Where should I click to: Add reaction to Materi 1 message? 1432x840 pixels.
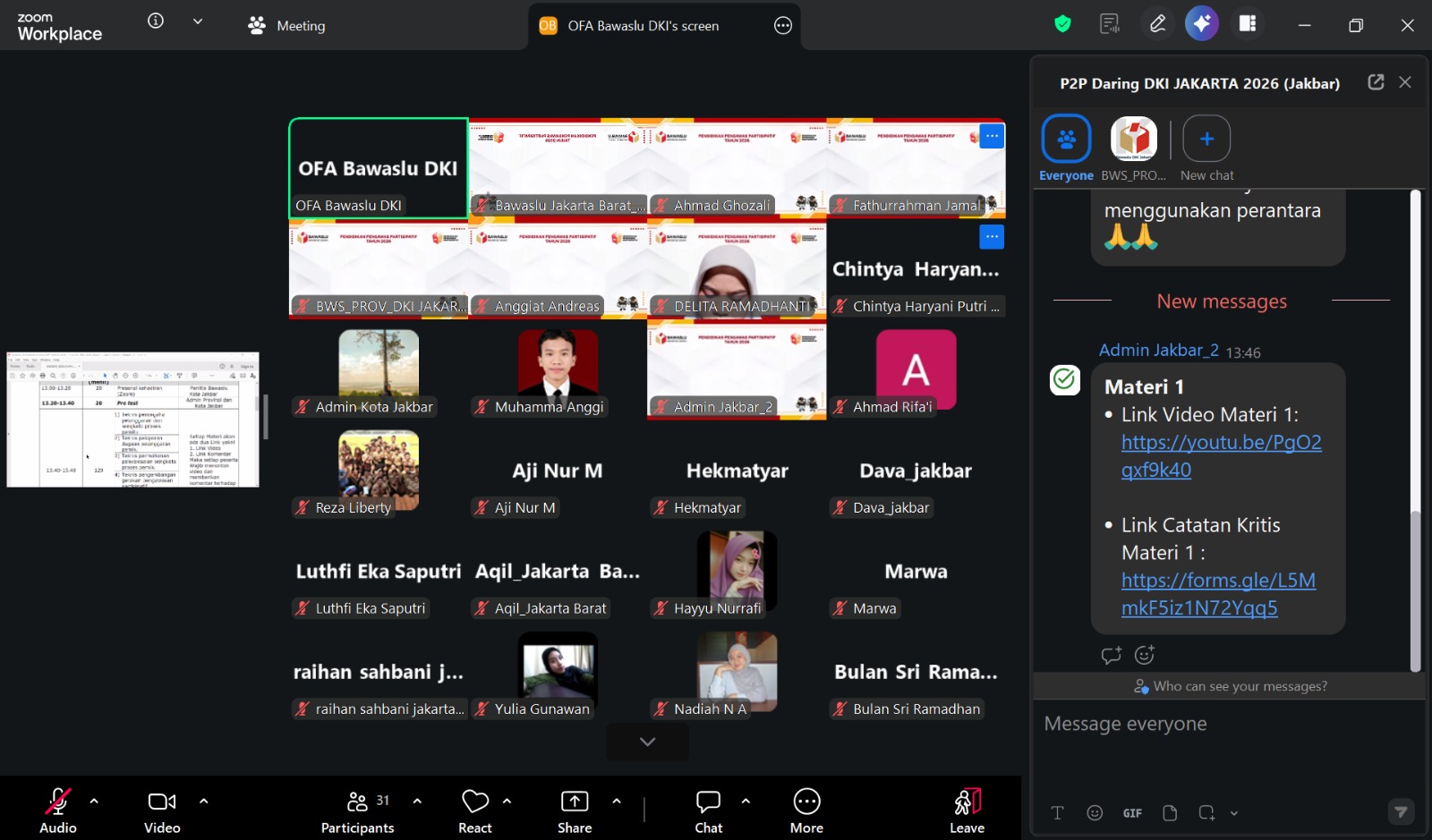[1145, 655]
